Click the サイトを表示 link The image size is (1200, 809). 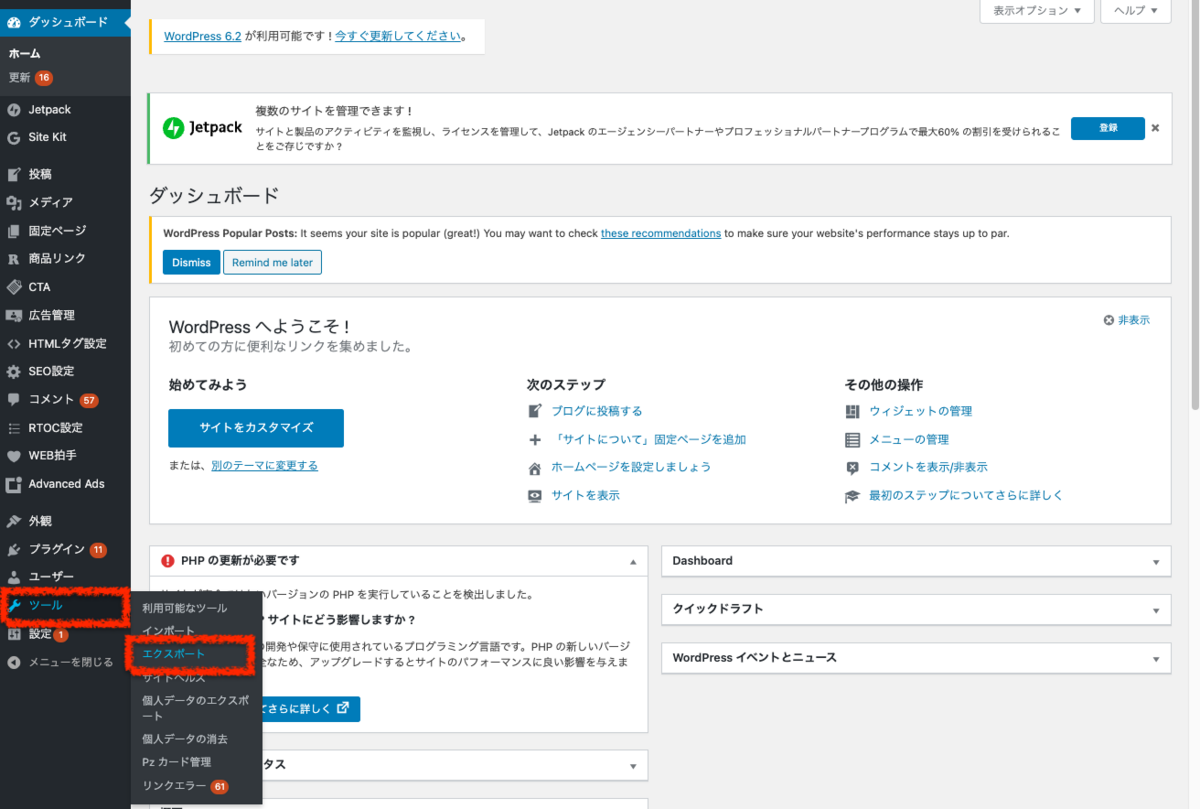(x=585, y=495)
